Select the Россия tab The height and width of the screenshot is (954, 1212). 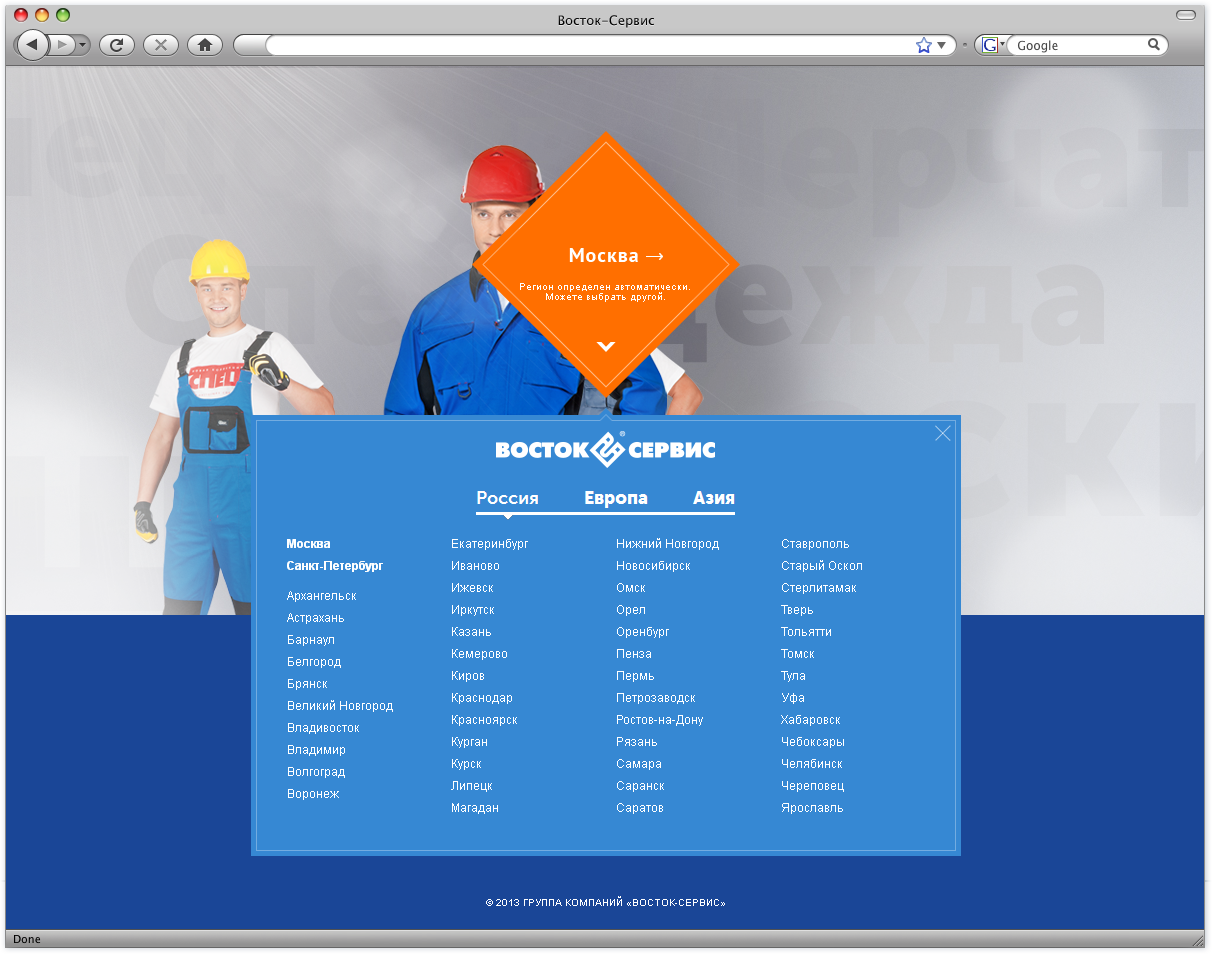point(507,498)
